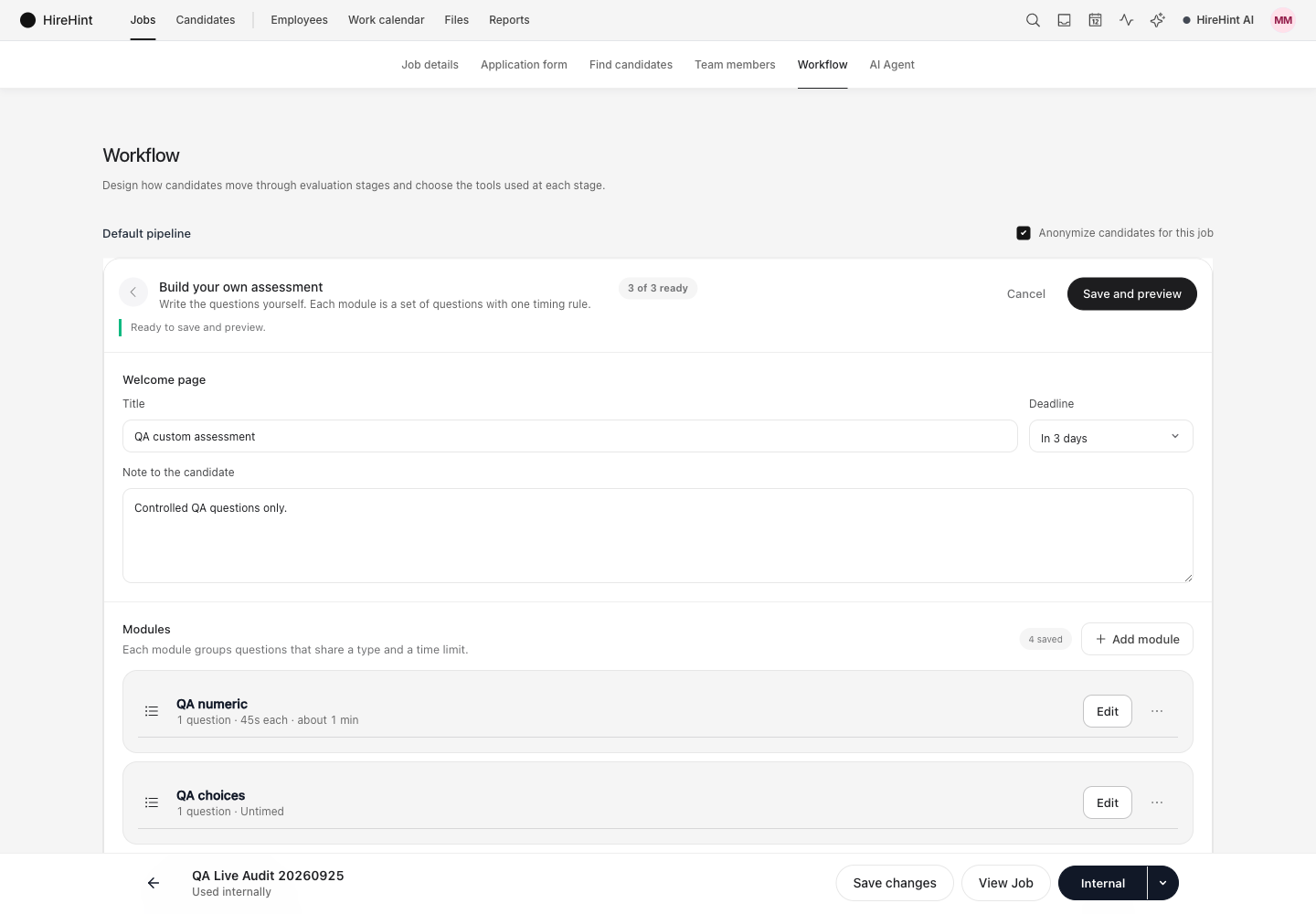Click the Internal button

pos(1102,883)
